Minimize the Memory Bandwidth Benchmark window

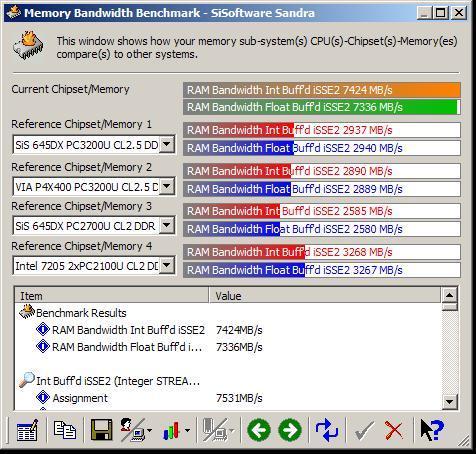[x=425, y=13]
